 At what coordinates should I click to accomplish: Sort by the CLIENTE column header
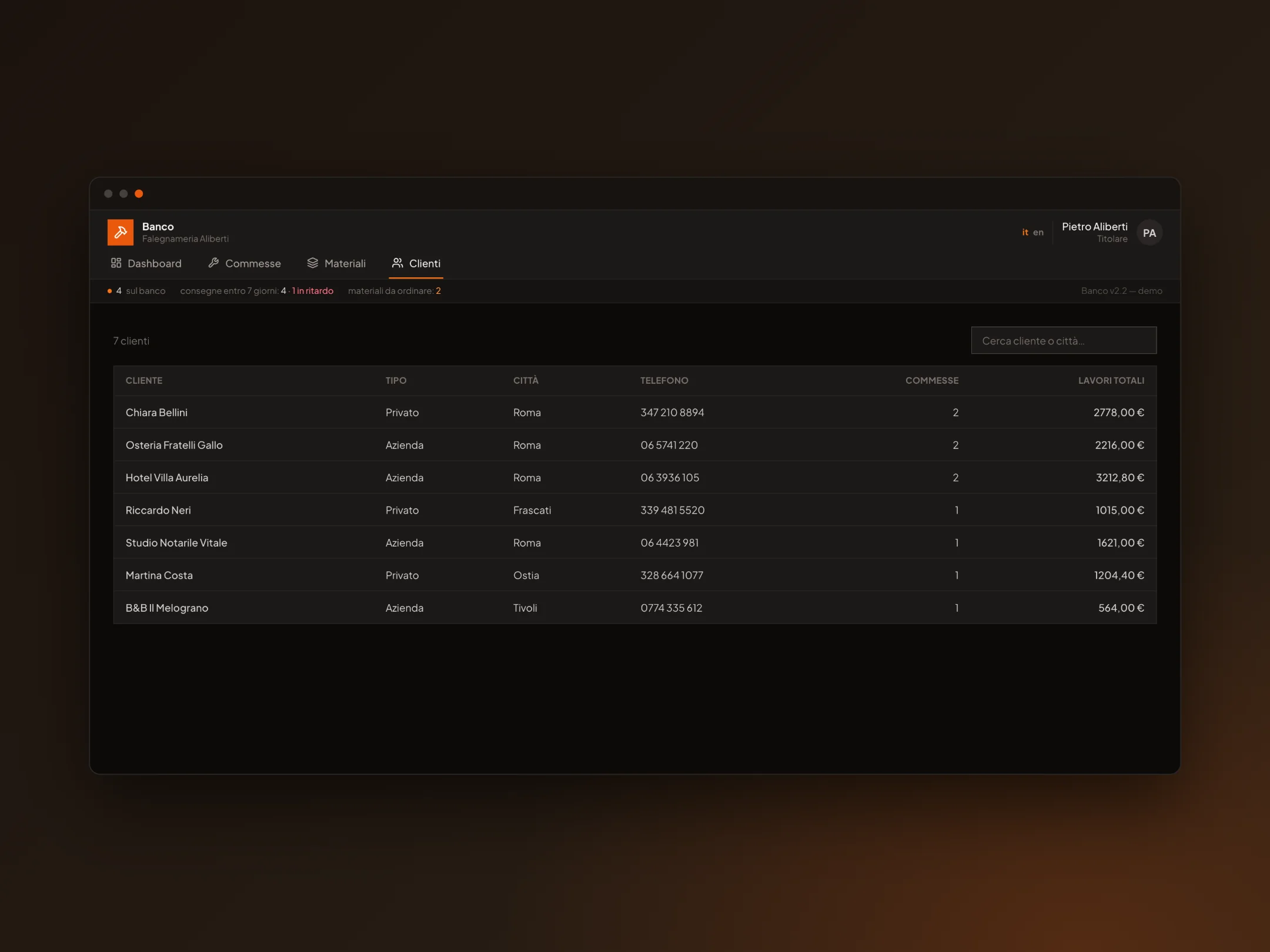point(144,381)
